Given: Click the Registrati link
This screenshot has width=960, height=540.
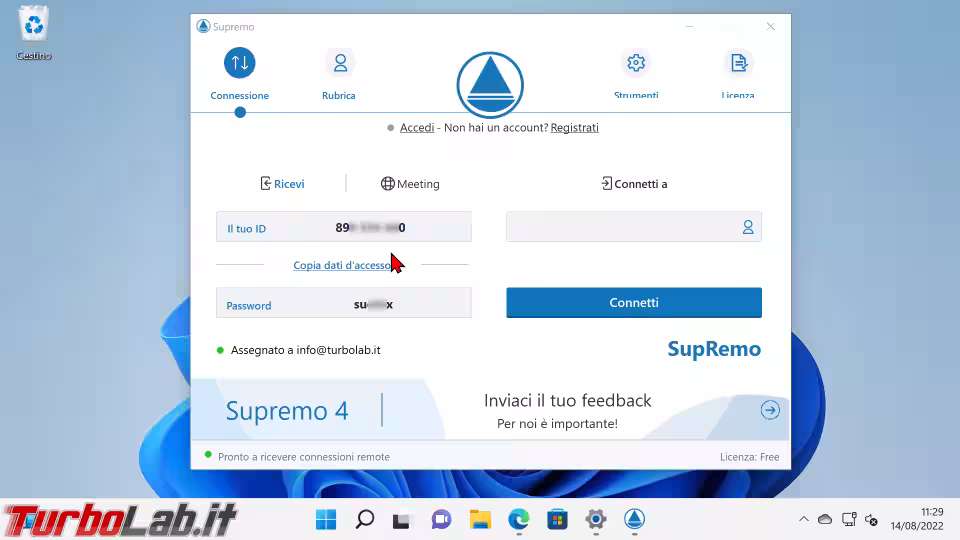Looking at the screenshot, I should [574, 127].
